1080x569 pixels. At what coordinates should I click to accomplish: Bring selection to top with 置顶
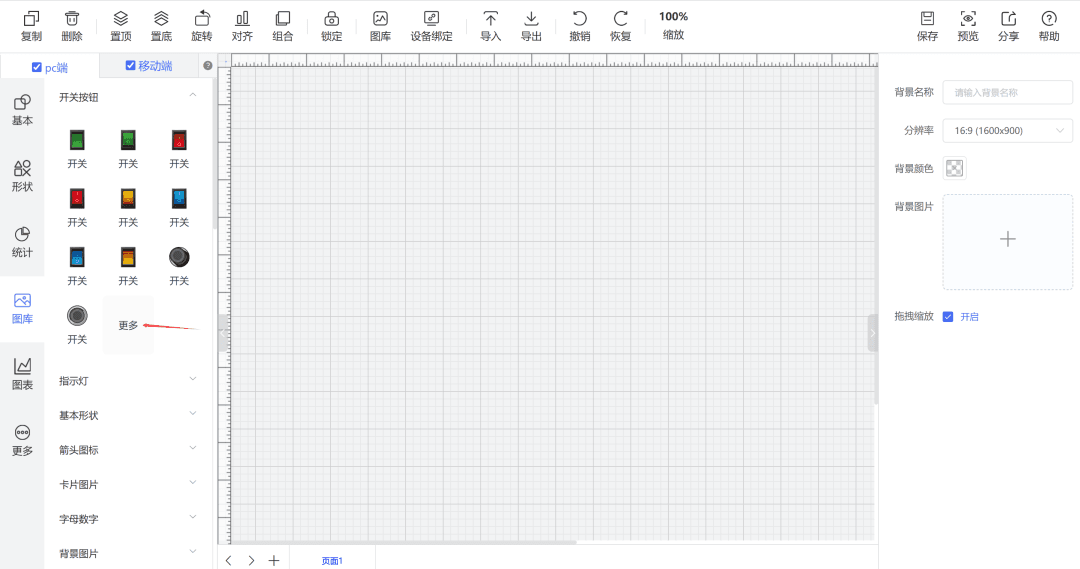(x=121, y=26)
